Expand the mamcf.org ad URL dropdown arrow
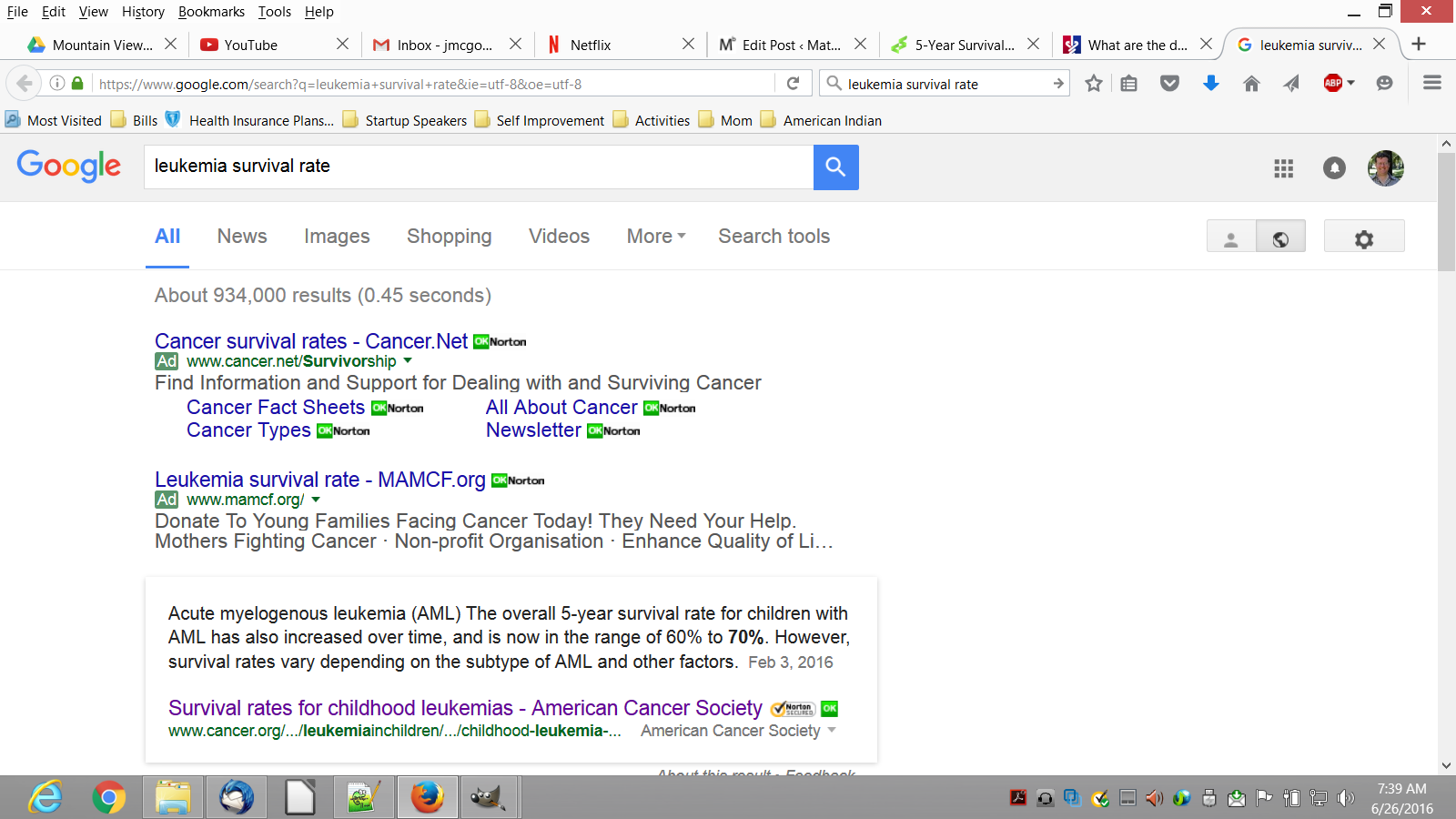Viewport: 1456px width, 819px height. (x=316, y=500)
